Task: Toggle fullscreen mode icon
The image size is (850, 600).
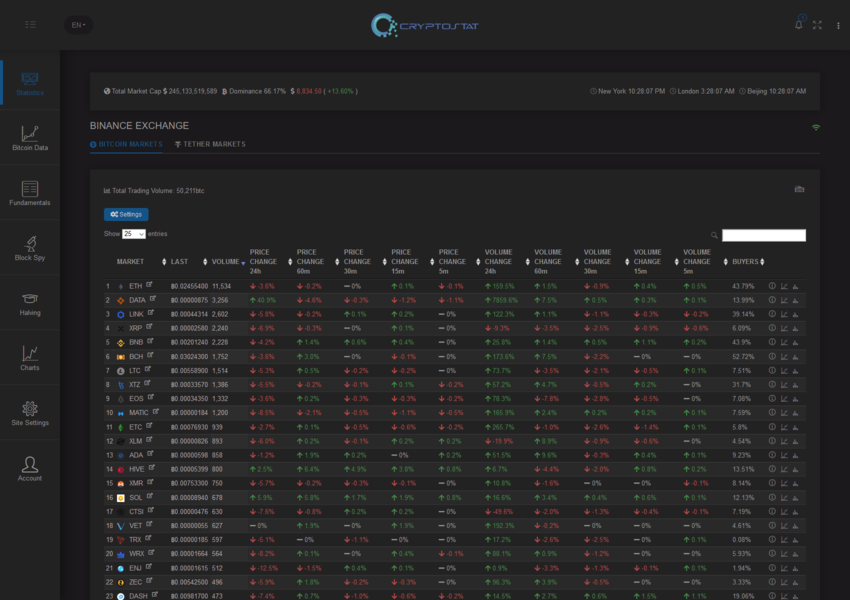Action: [x=817, y=25]
